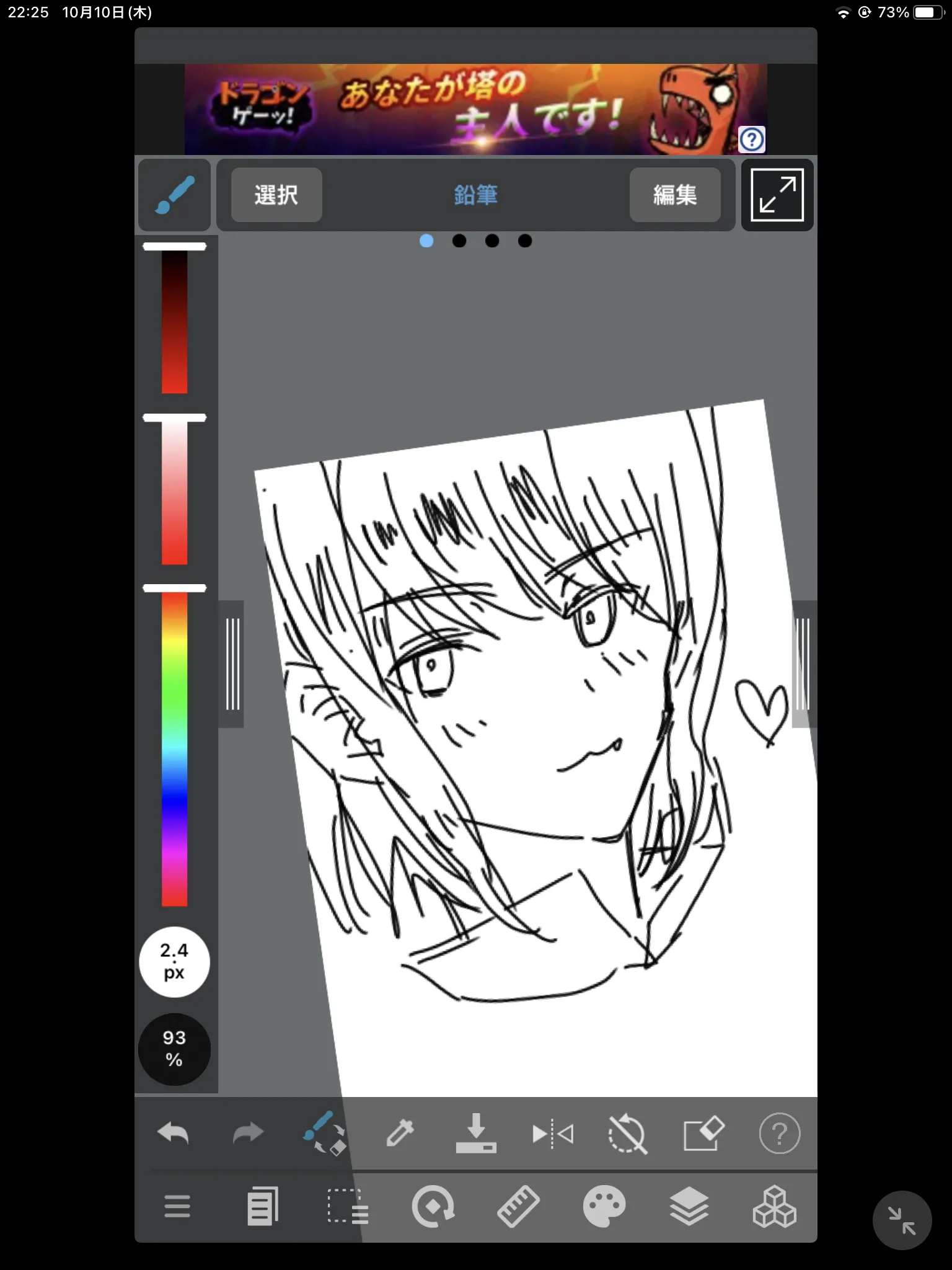
Task: Open the selection menu icon
Action: point(348,1206)
